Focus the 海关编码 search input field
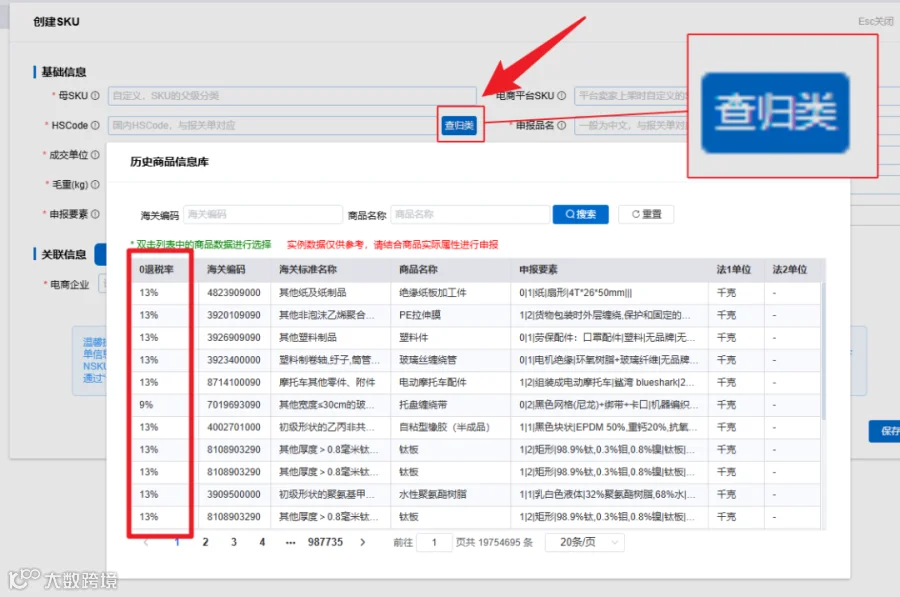This screenshot has width=900, height=597. (x=263, y=214)
